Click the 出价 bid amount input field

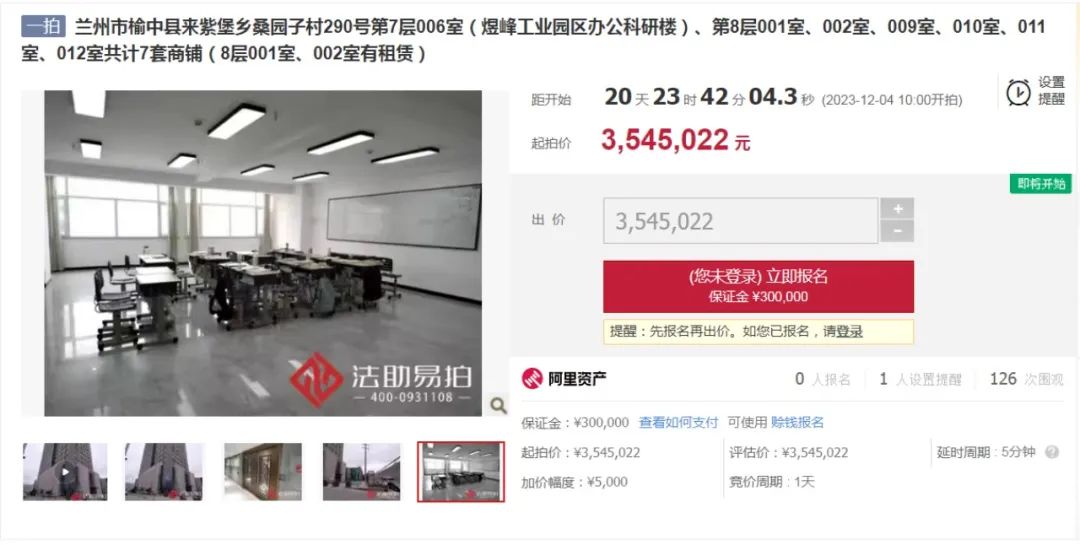pyautogui.click(x=740, y=221)
